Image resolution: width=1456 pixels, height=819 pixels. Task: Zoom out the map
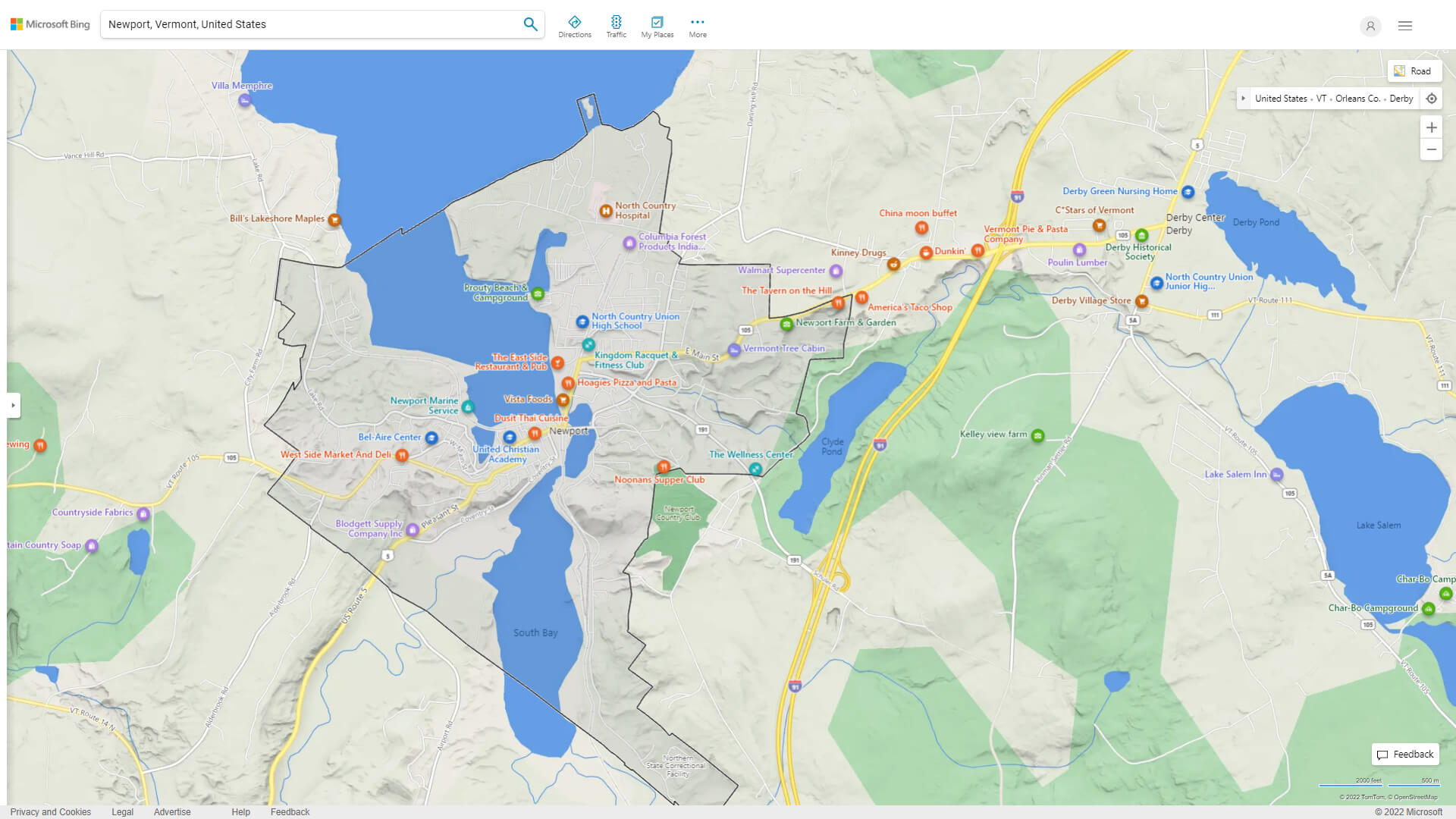(x=1431, y=149)
